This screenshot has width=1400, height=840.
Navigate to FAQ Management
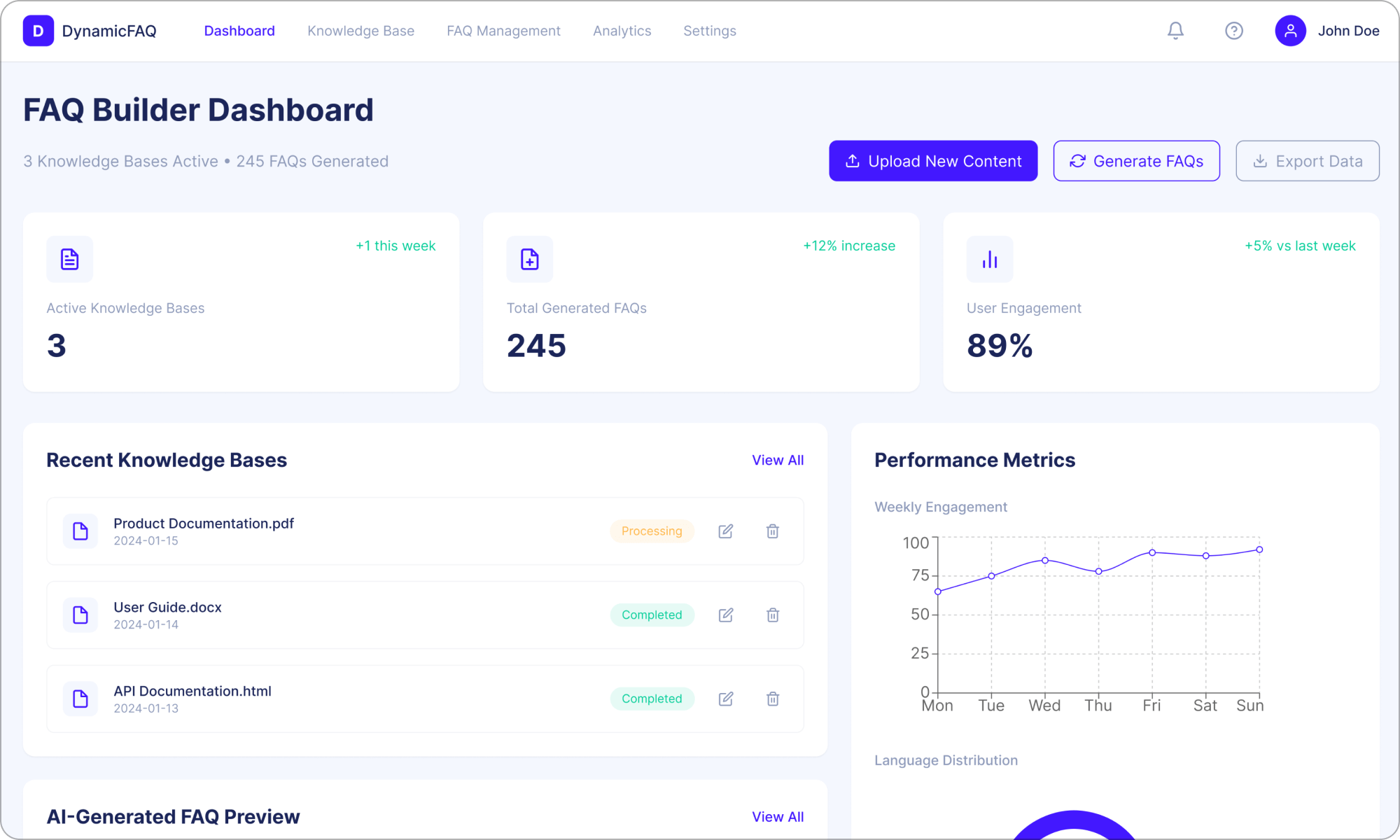pyautogui.click(x=503, y=31)
